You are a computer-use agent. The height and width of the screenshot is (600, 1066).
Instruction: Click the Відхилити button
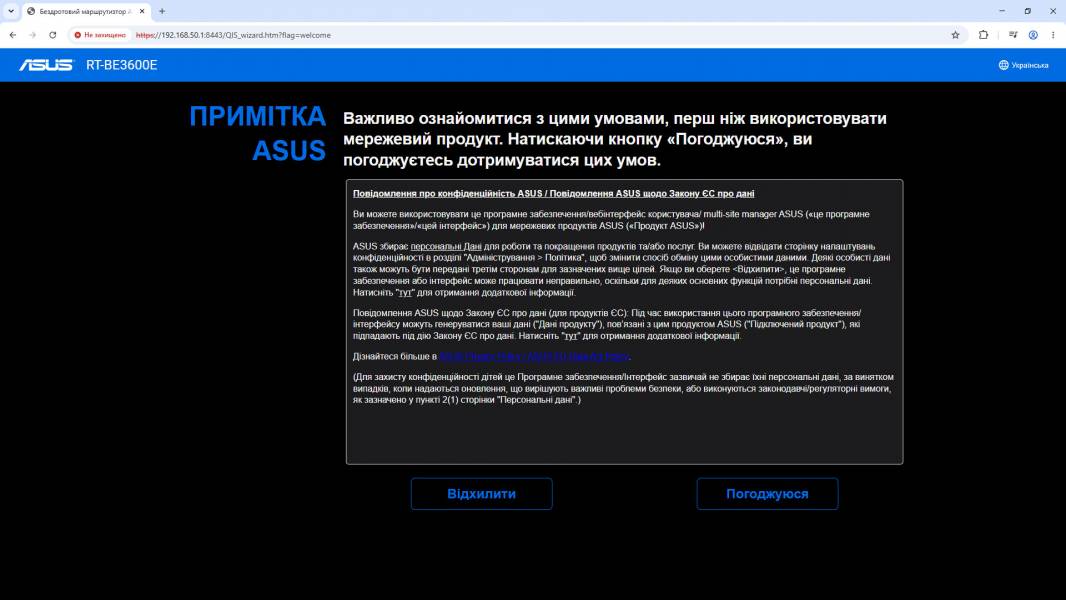pos(481,494)
